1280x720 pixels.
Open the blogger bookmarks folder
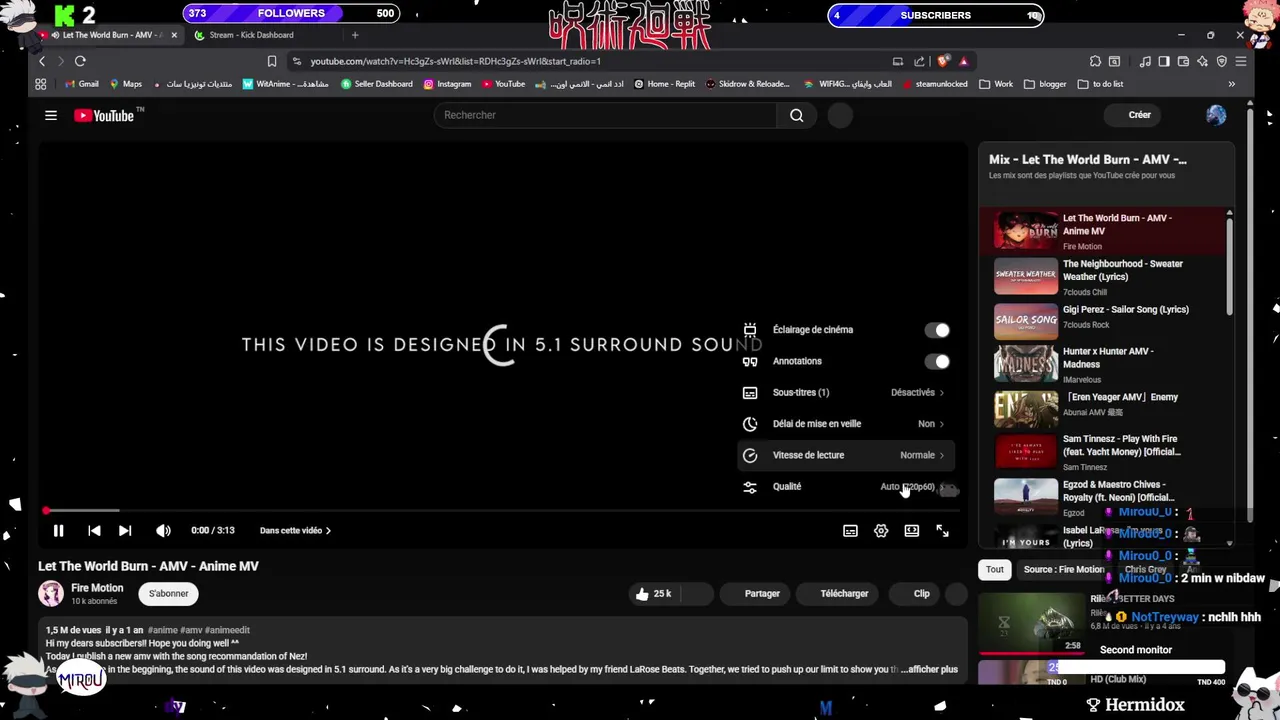[1045, 84]
